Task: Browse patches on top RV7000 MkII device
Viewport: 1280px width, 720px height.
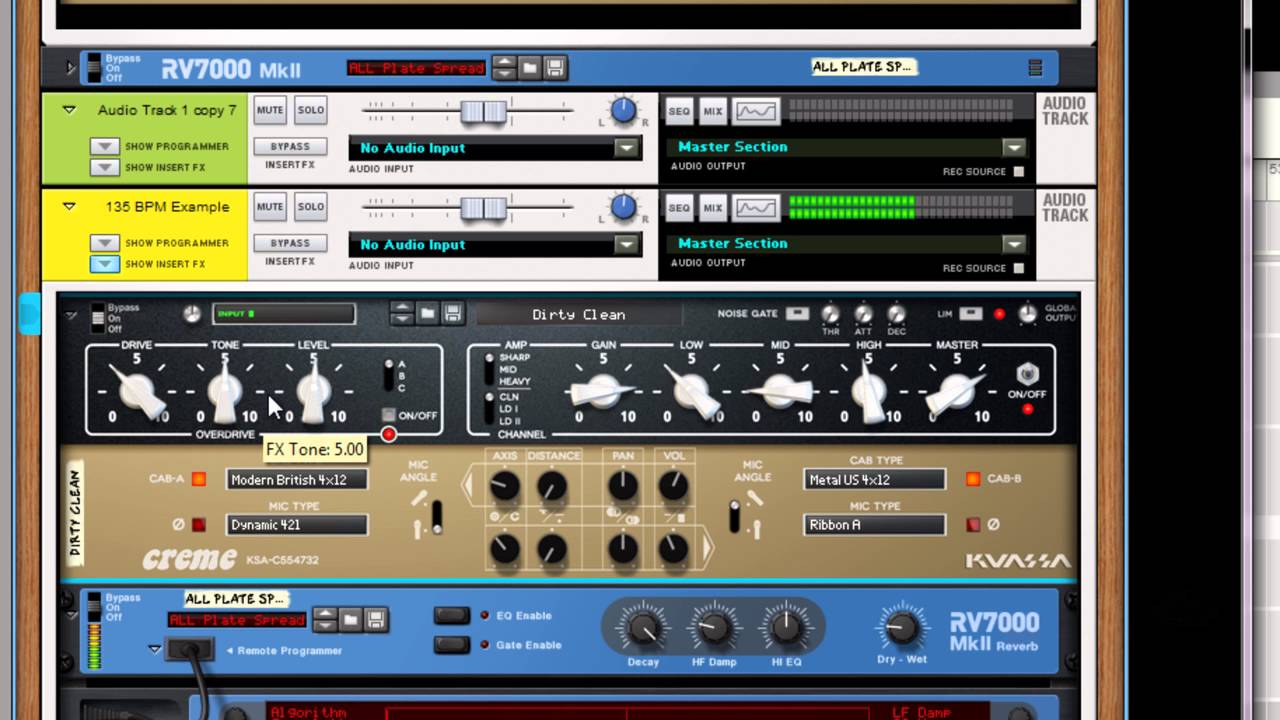Action: tap(530, 68)
